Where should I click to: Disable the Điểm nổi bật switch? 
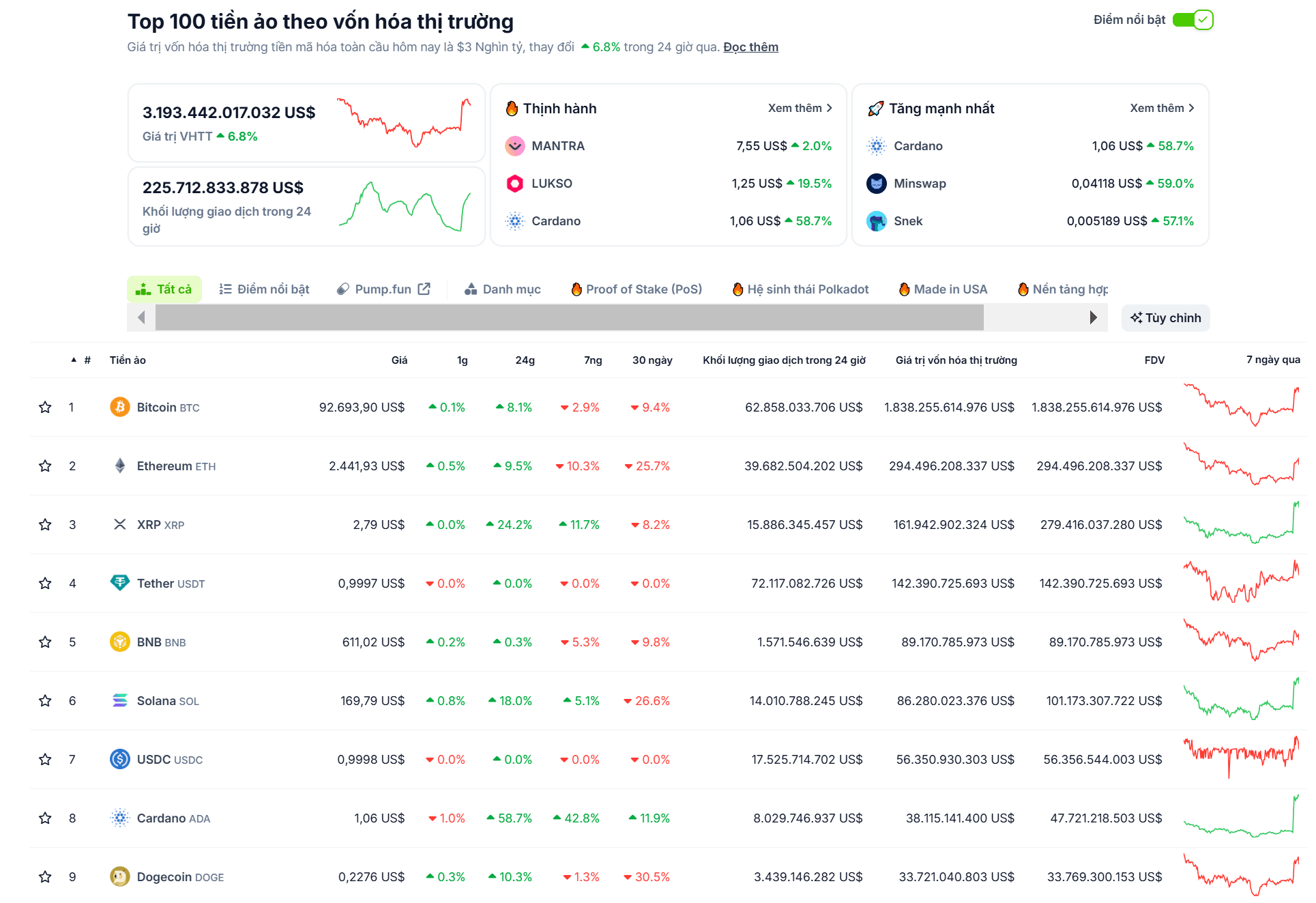click(x=1193, y=20)
